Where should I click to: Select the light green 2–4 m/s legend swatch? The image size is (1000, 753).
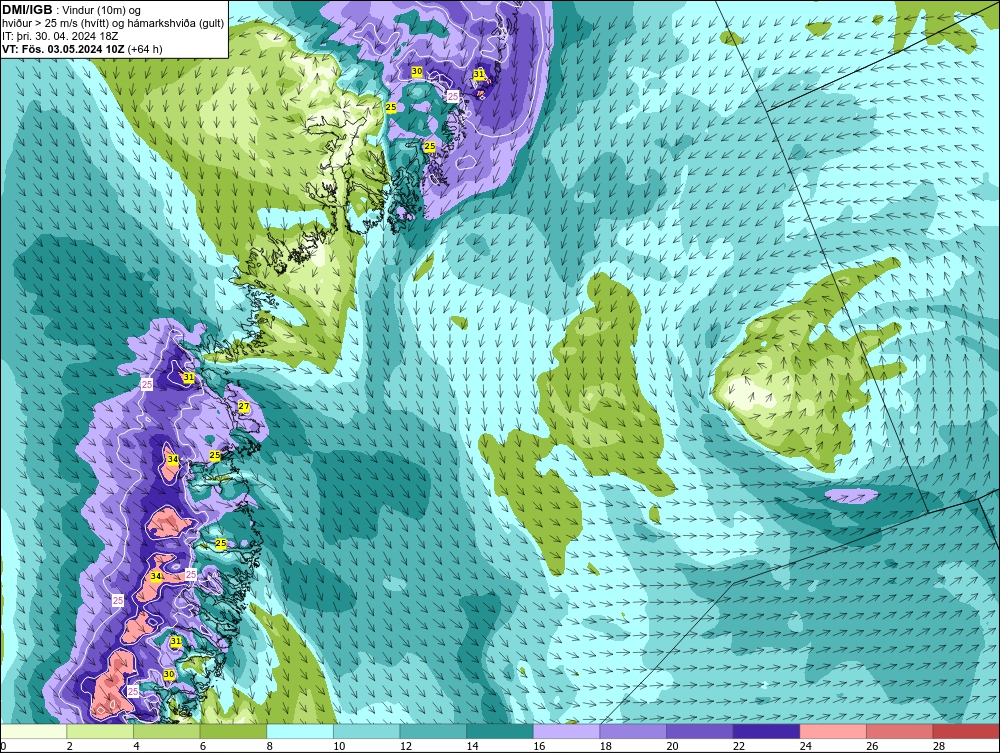[100, 731]
